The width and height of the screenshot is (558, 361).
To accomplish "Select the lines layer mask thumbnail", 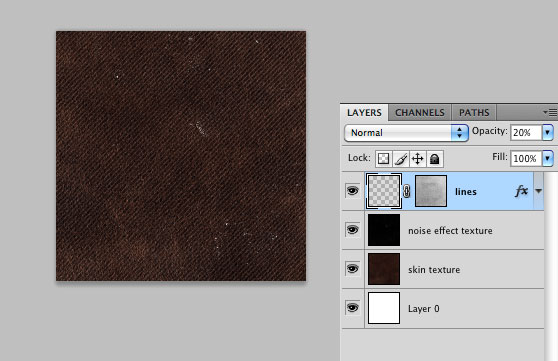I will point(431,191).
